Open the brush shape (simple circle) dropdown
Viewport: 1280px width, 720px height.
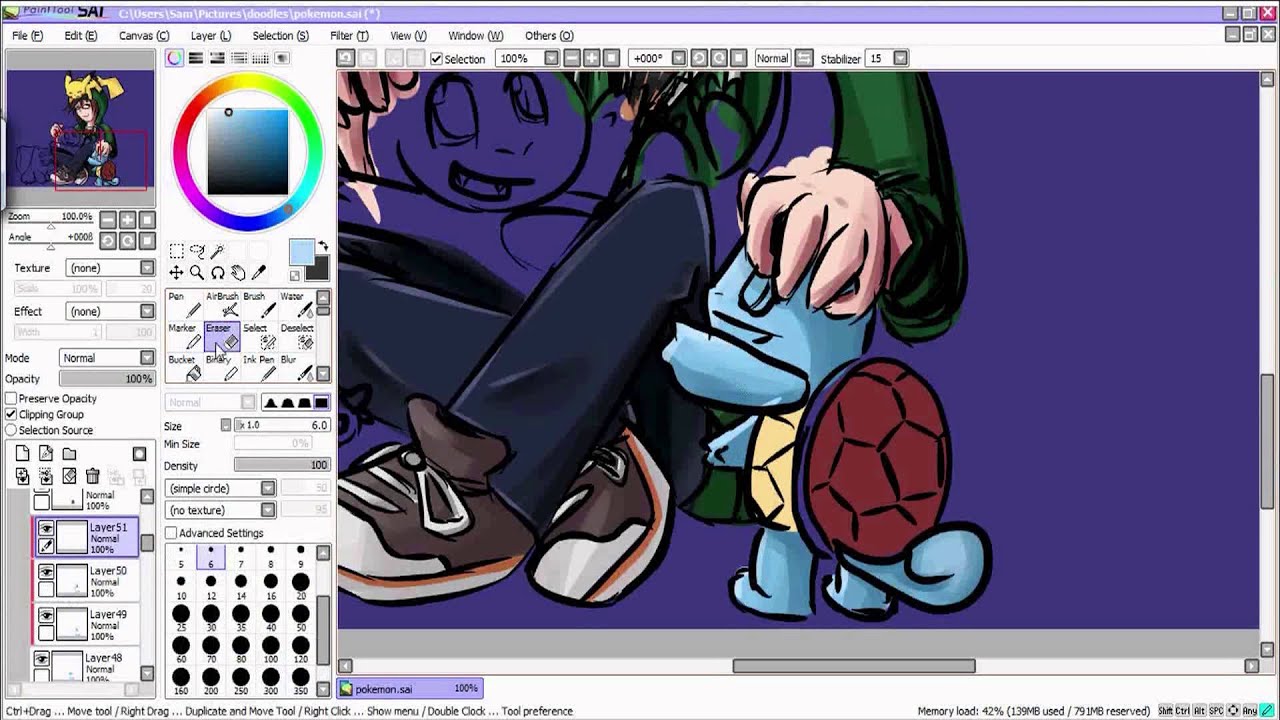point(220,488)
